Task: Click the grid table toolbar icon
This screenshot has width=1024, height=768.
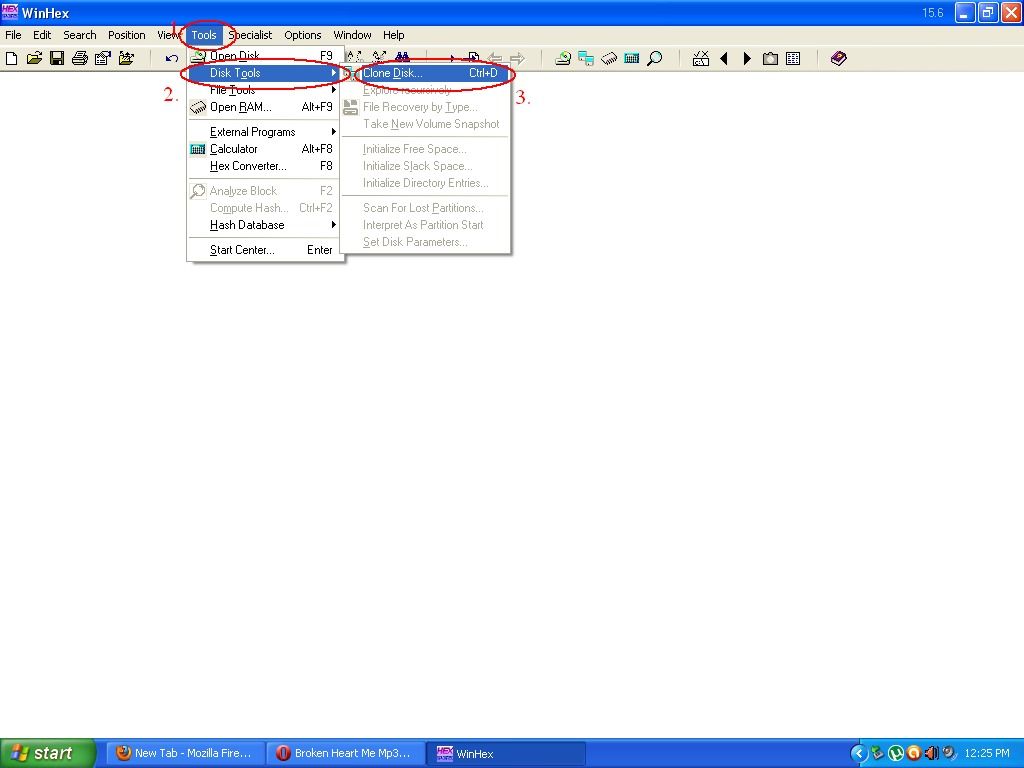Action: [793, 59]
